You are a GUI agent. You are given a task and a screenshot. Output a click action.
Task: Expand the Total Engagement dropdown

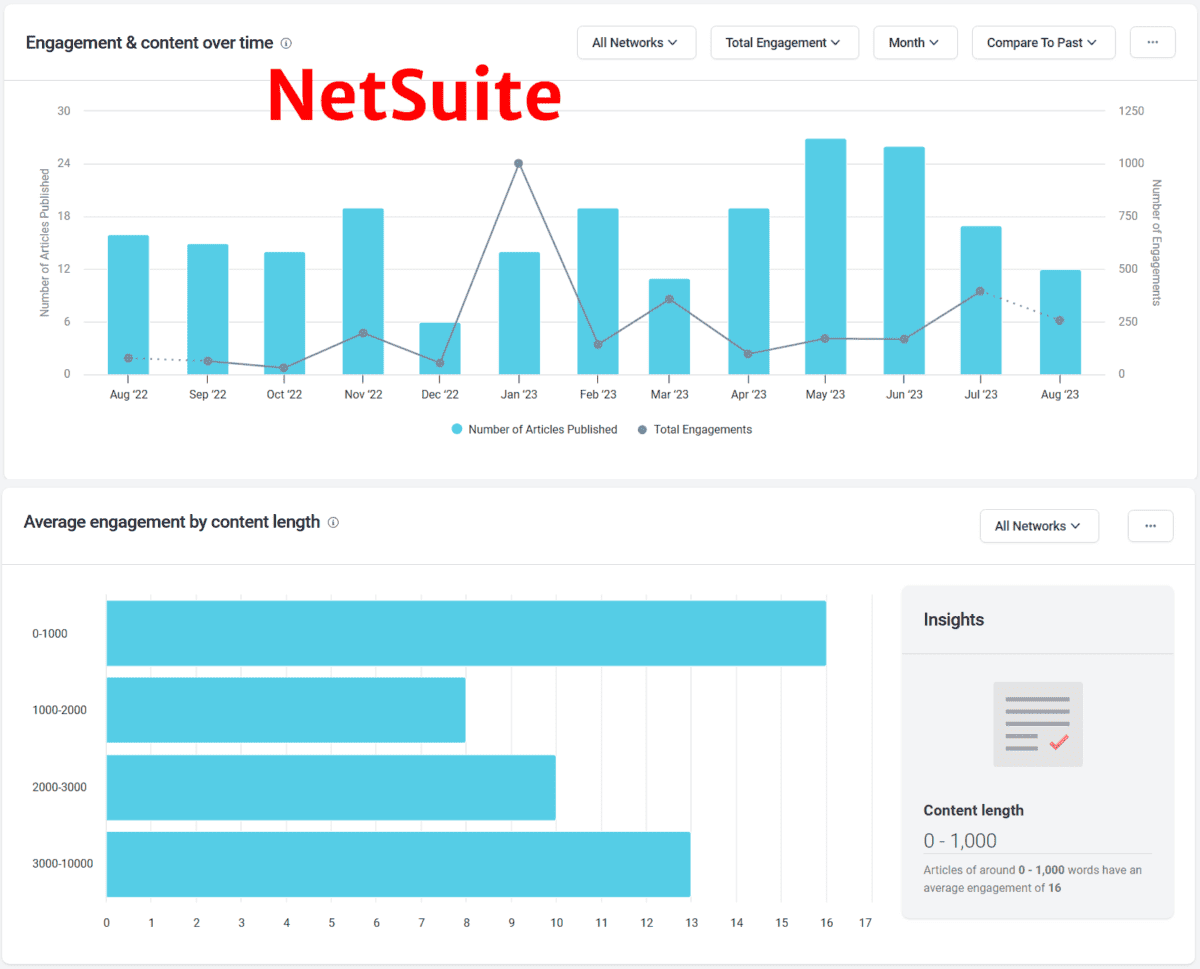(784, 43)
